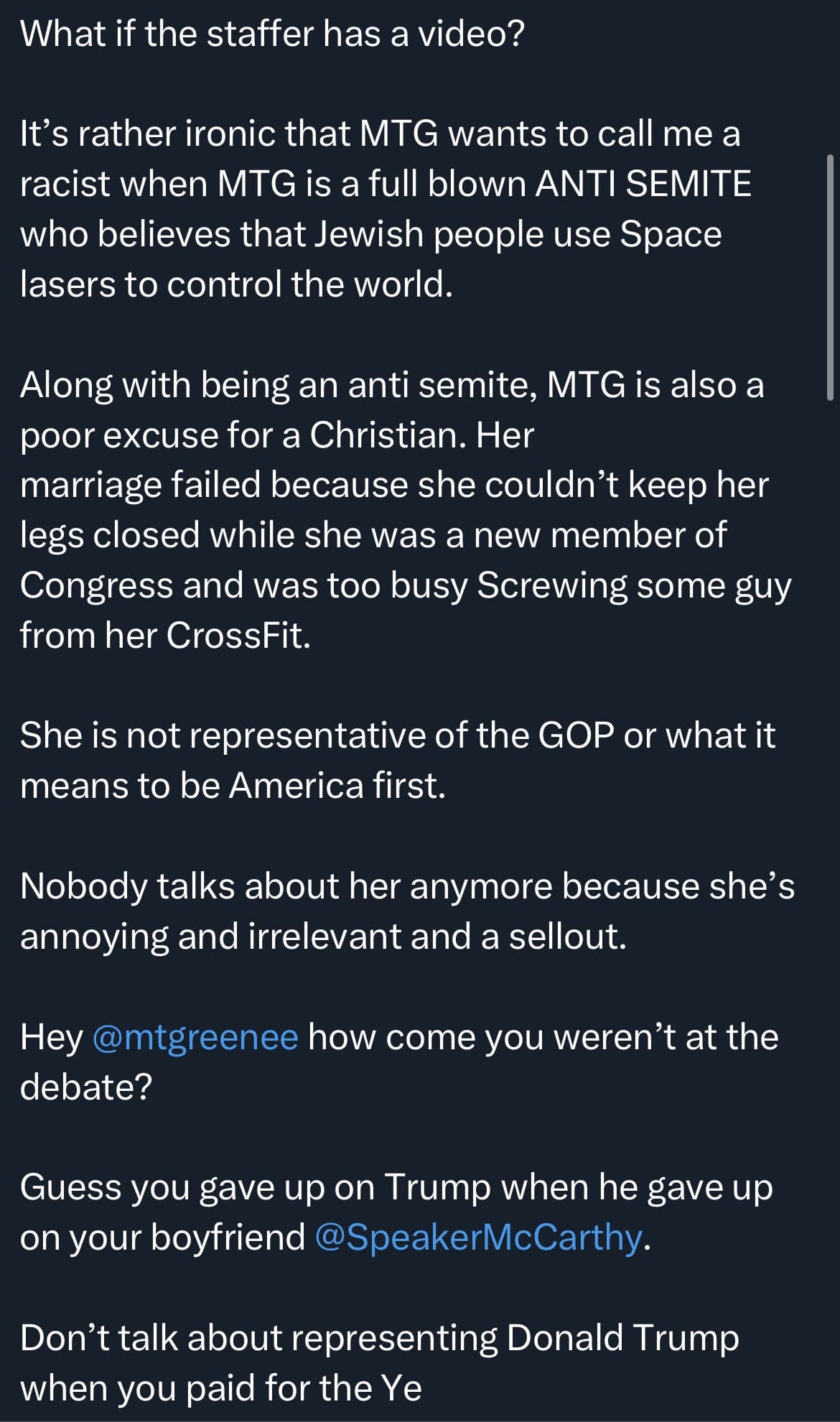Click the name 'Donald Trump' in last paragraph

(x=622, y=1338)
